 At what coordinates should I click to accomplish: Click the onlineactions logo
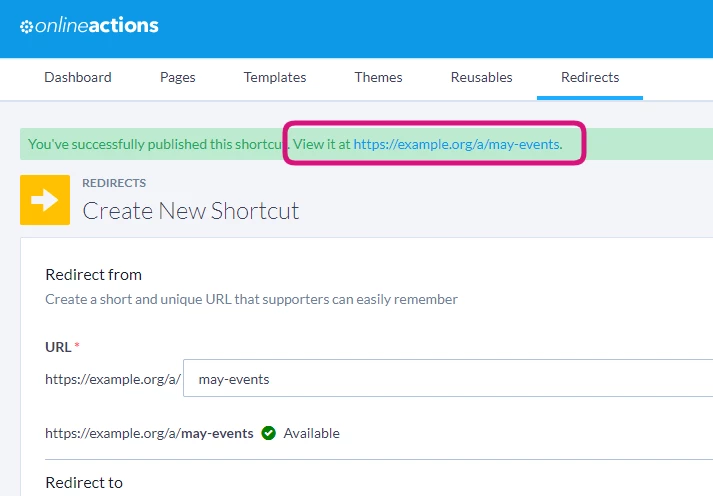(89, 25)
